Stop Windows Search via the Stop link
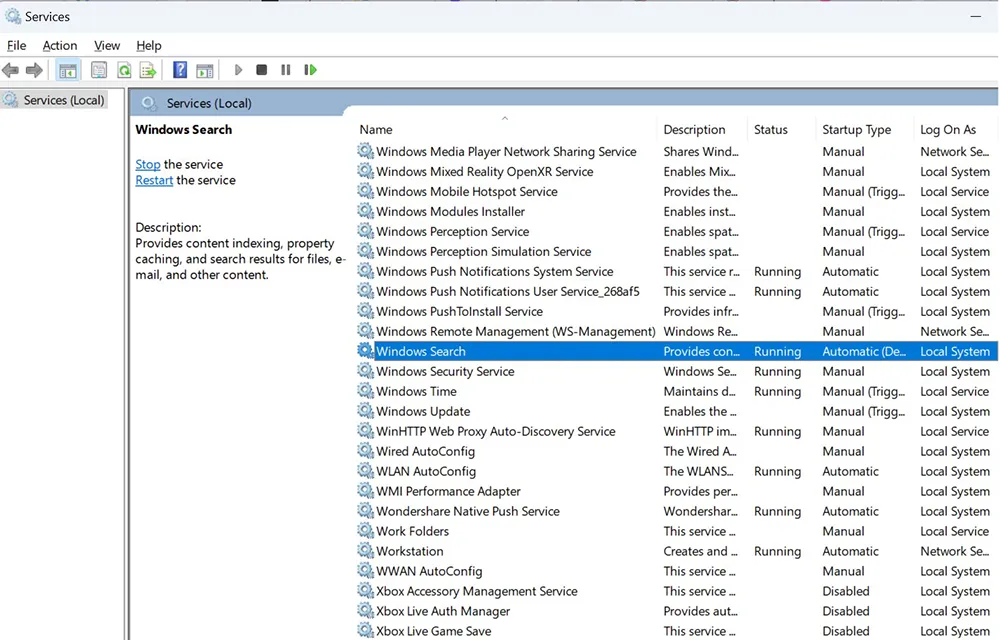Image resolution: width=1000 pixels, height=640 pixels. 147,164
